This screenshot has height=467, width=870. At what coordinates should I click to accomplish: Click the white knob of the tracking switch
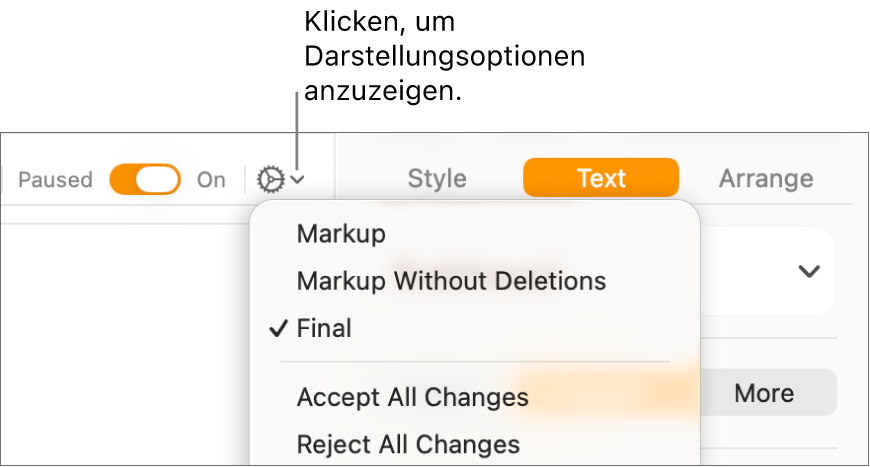tap(160, 180)
